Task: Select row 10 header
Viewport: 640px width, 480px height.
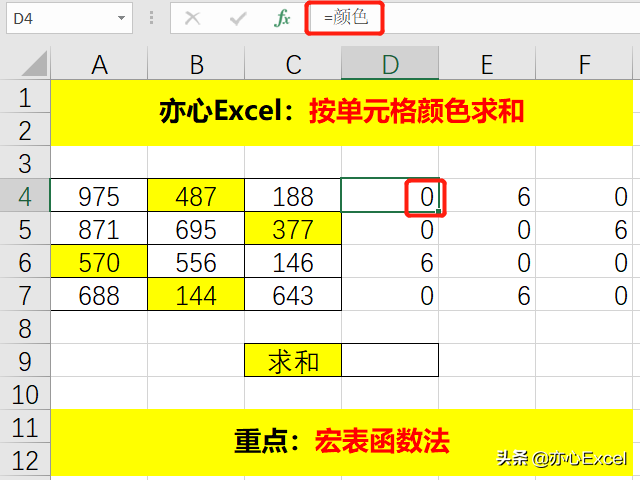Action: click(25, 393)
